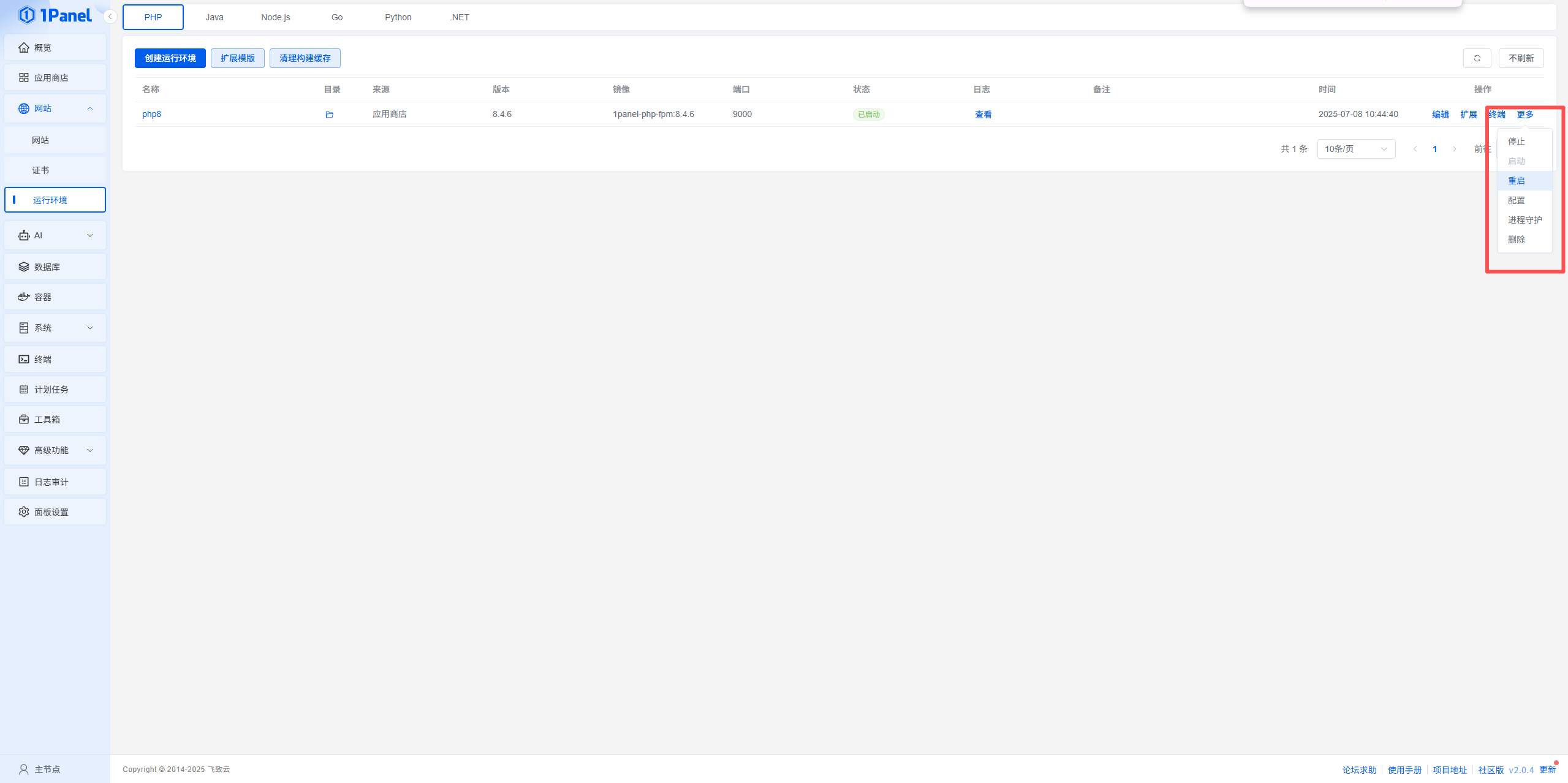Open the 10条/页 page size dropdown
This screenshot has width=1568, height=783.
[x=1355, y=148]
